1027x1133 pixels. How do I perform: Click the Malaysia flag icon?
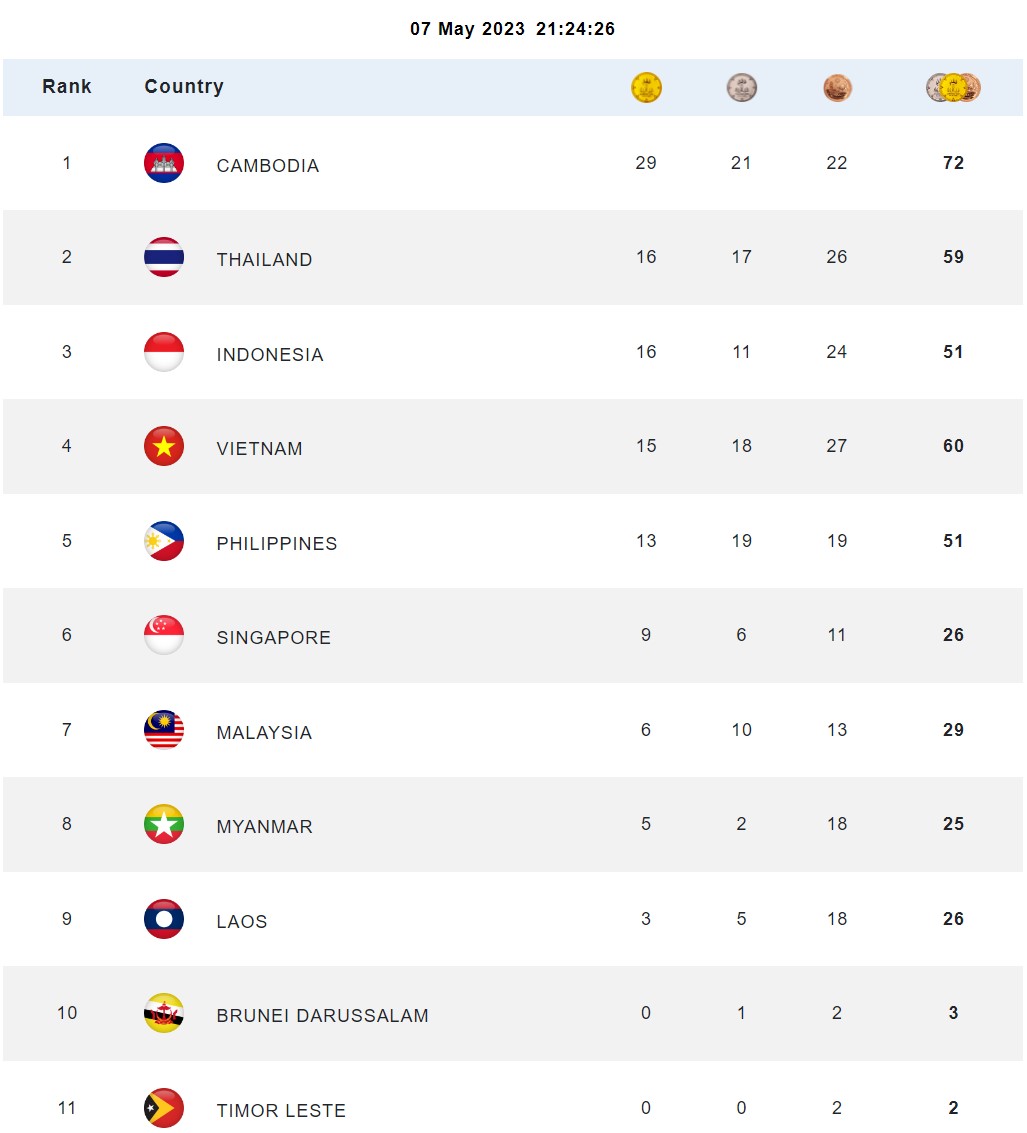point(164,730)
